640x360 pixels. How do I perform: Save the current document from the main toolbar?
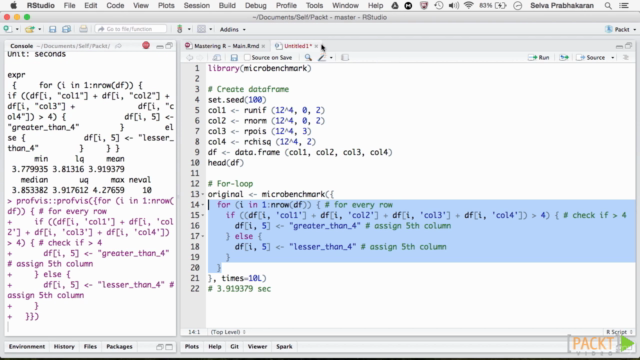[x=53, y=29]
